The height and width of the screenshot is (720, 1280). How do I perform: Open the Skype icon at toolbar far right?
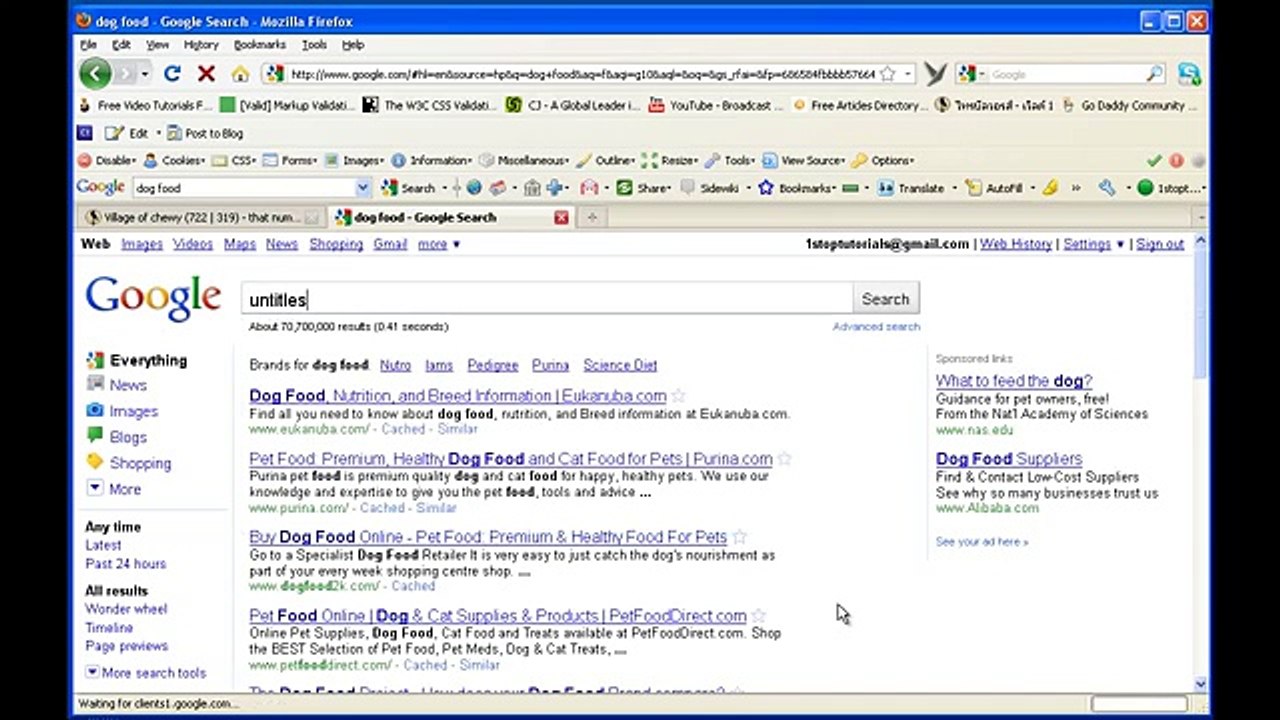tap(1189, 74)
